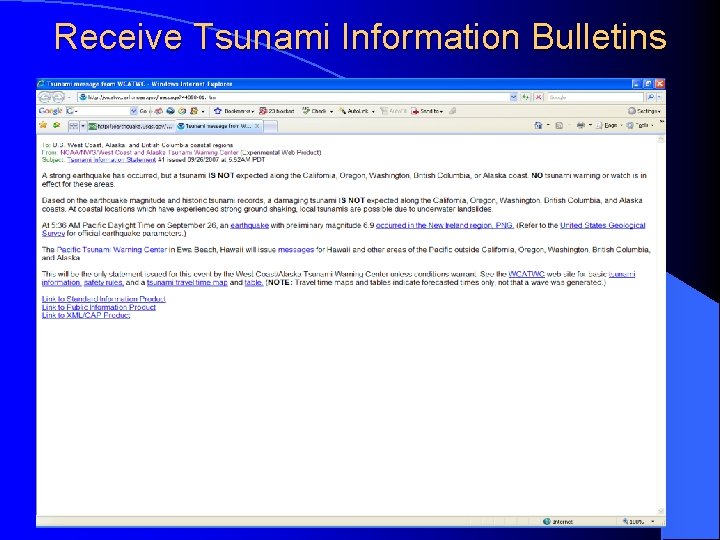Open the table link

(x=254, y=283)
